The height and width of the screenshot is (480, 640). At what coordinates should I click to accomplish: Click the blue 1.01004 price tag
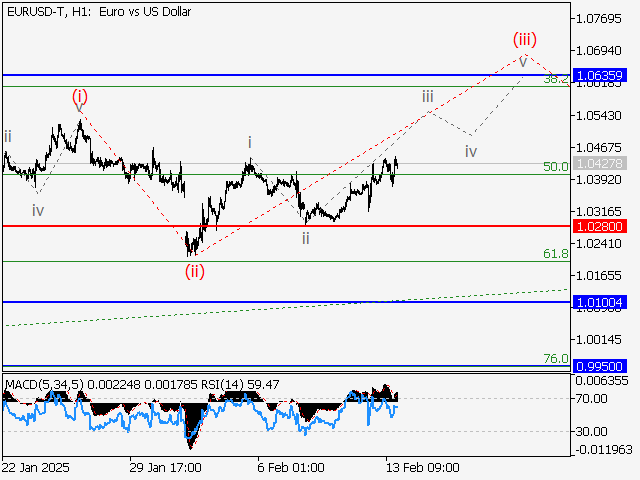click(x=600, y=301)
